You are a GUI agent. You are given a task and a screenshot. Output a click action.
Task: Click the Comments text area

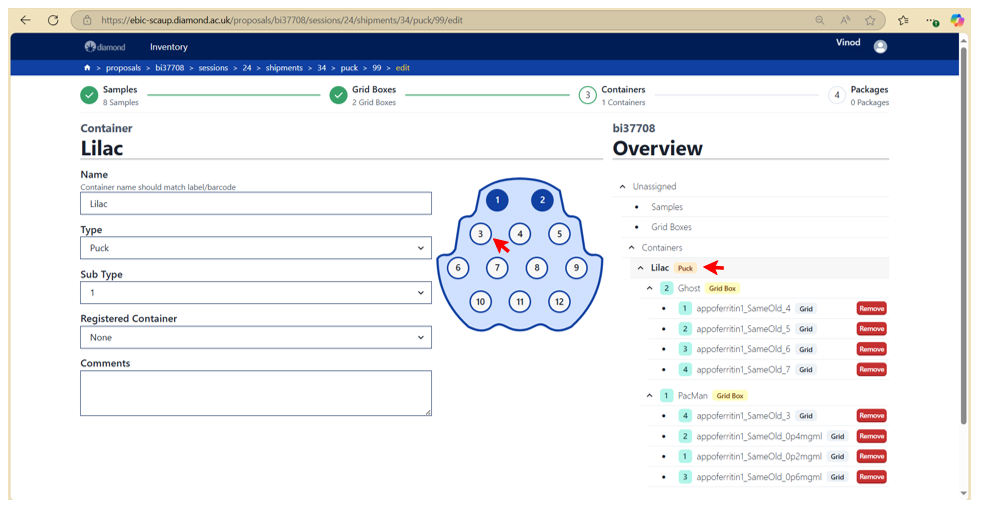(256, 393)
